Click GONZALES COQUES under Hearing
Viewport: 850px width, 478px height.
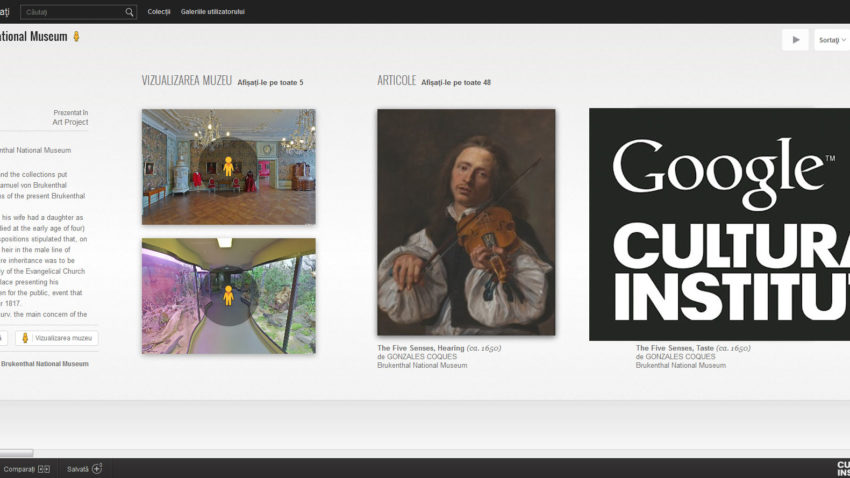tap(422, 357)
